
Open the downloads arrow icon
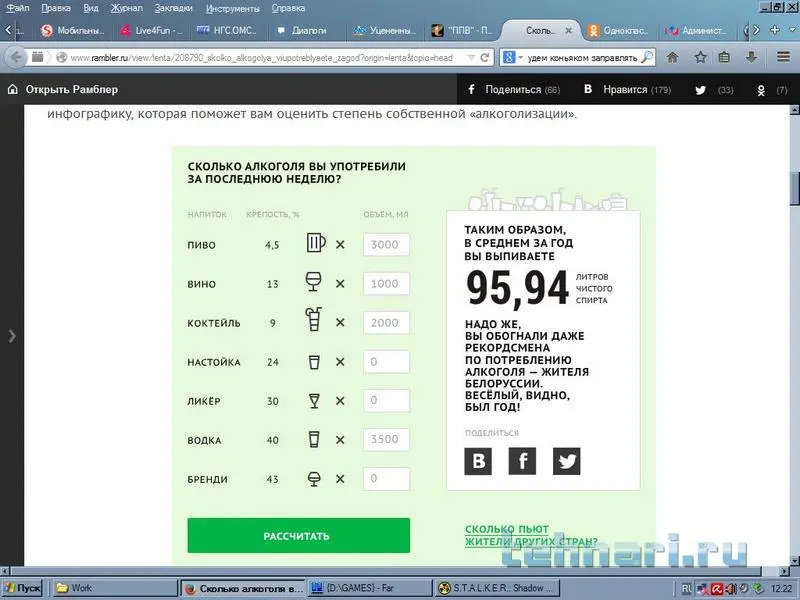pyautogui.click(x=751, y=58)
